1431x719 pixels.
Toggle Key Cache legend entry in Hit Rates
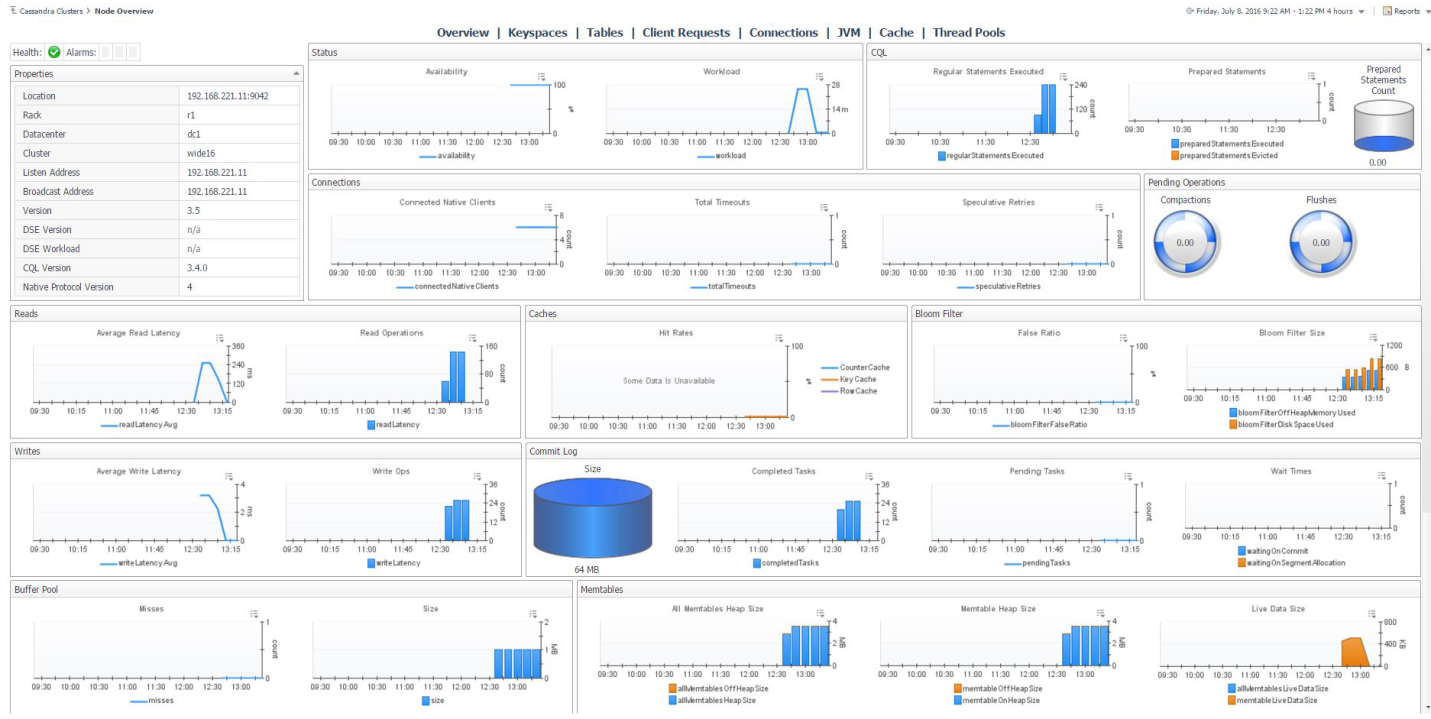848,379
